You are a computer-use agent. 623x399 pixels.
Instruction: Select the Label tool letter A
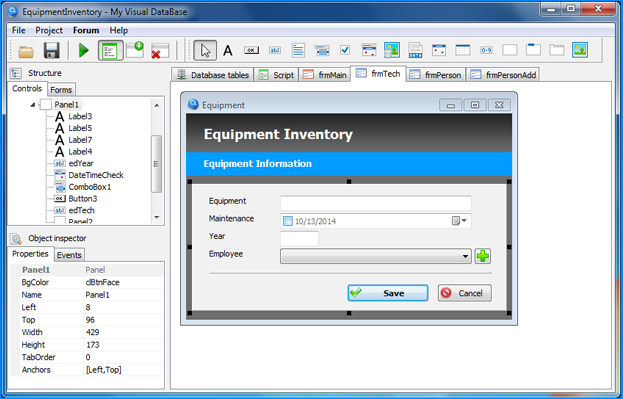click(x=228, y=50)
